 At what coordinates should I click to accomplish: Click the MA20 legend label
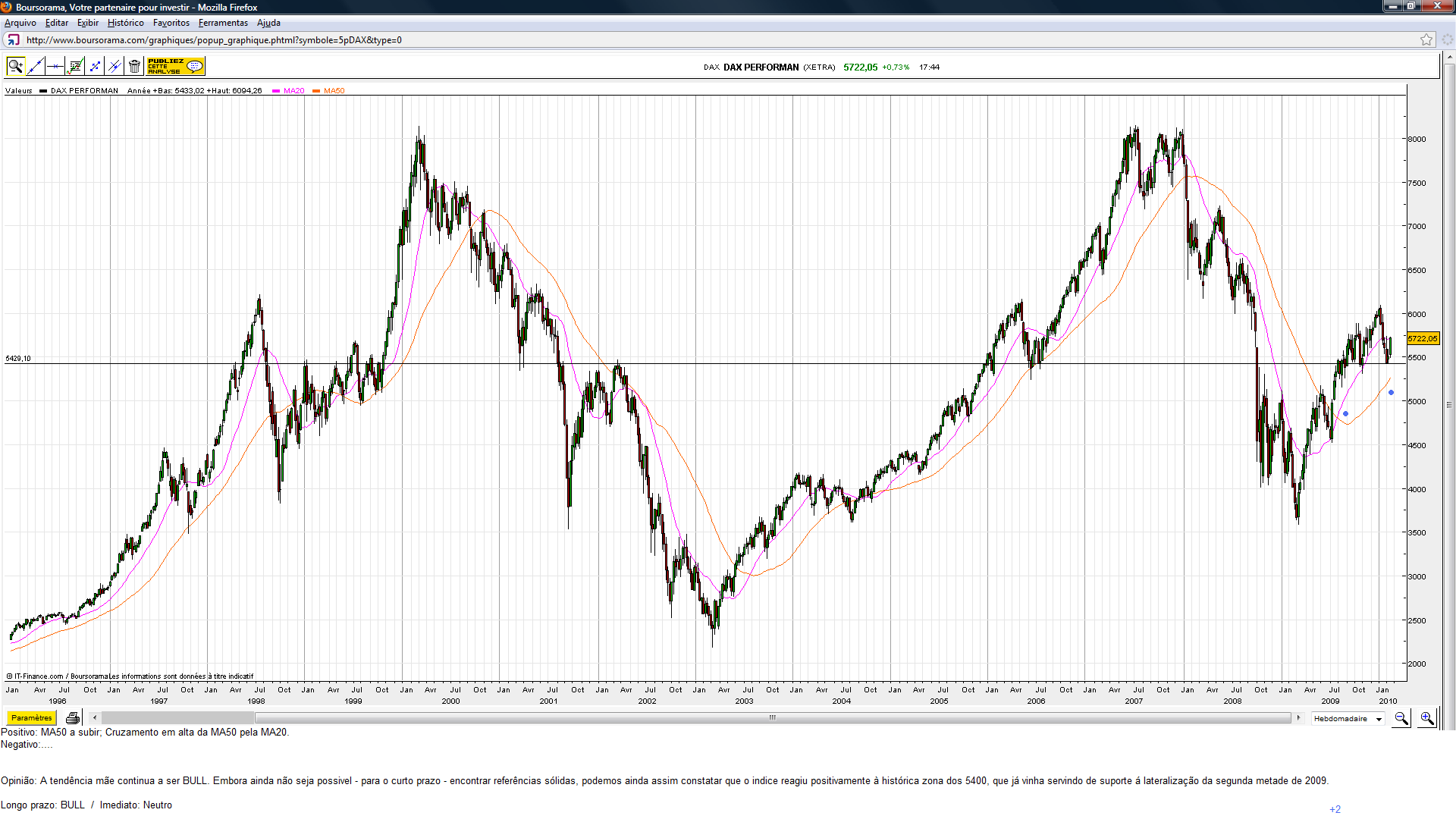(x=293, y=91)
